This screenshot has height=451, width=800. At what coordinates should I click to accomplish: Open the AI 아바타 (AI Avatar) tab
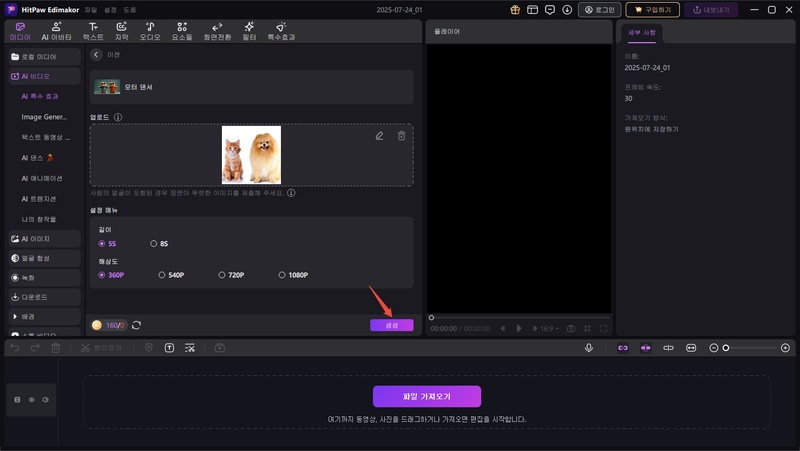click(x=56, y=31)
